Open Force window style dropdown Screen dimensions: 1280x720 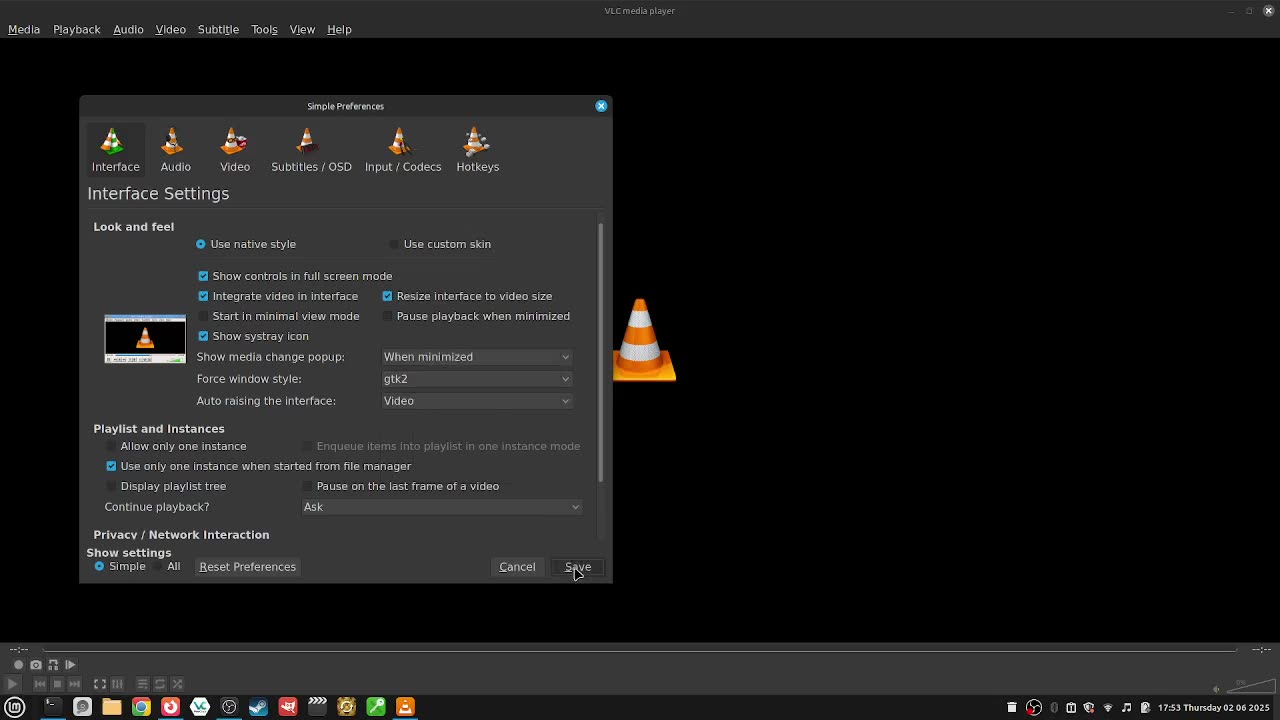coord(477,379)
